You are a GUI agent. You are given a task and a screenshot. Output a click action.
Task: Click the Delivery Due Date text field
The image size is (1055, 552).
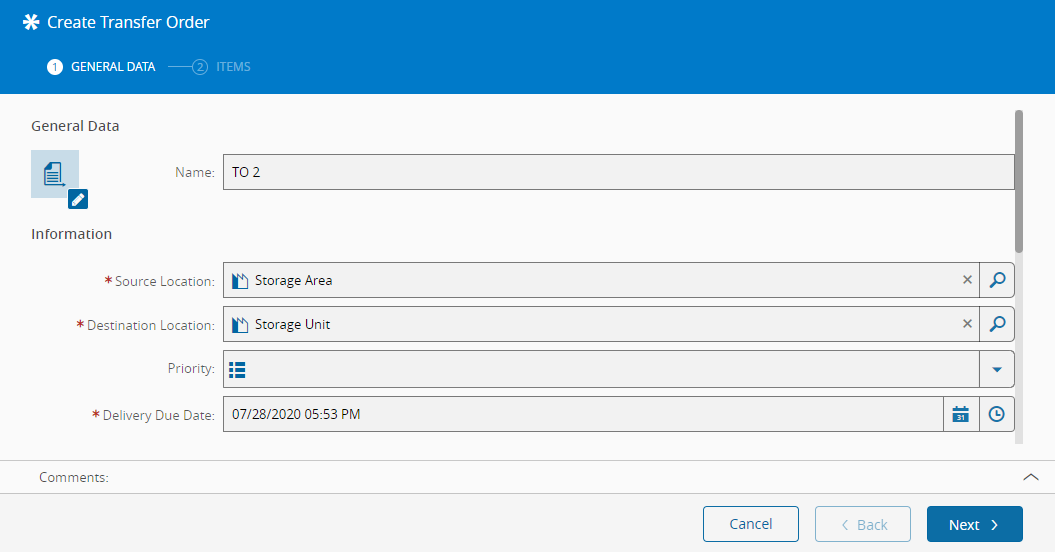(x=582, y=414)
